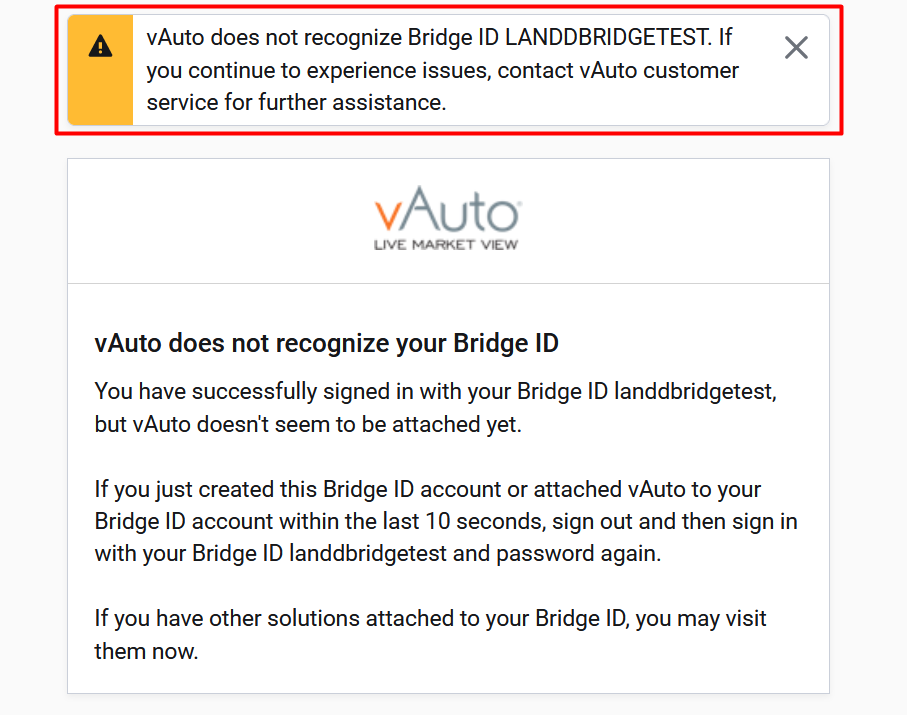Click the exclamation mark symbol in the banner

coord(100,45)
